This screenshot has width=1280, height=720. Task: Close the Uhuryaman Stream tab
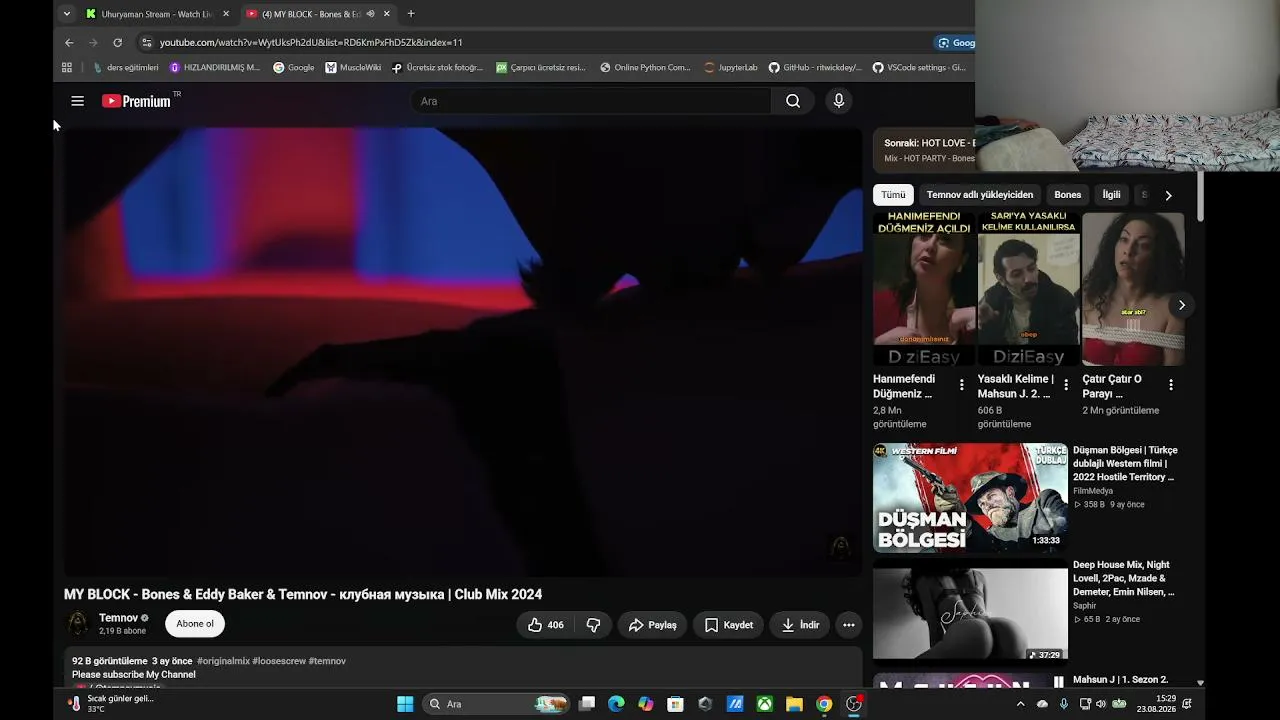226,14
